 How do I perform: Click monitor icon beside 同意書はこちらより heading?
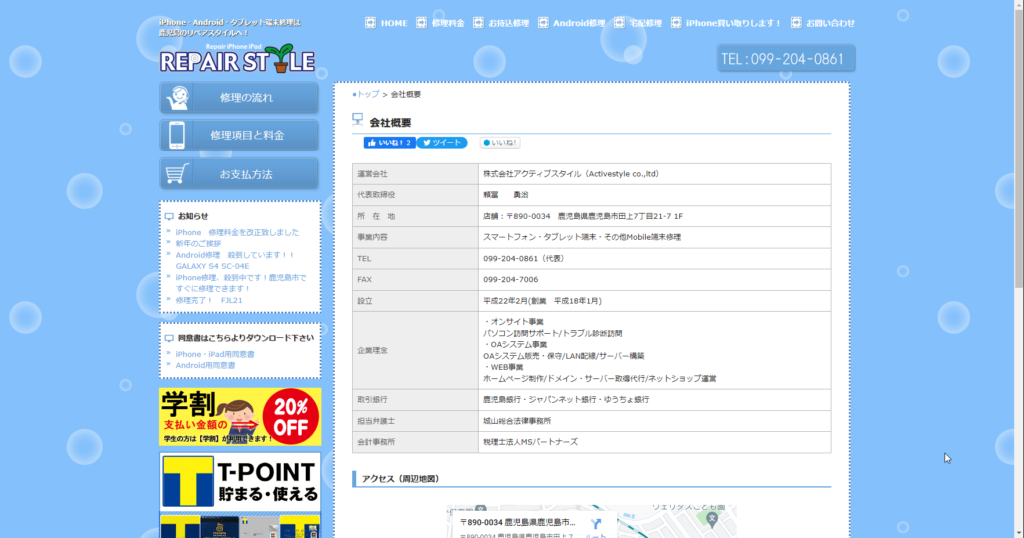[x=169, y=338]
